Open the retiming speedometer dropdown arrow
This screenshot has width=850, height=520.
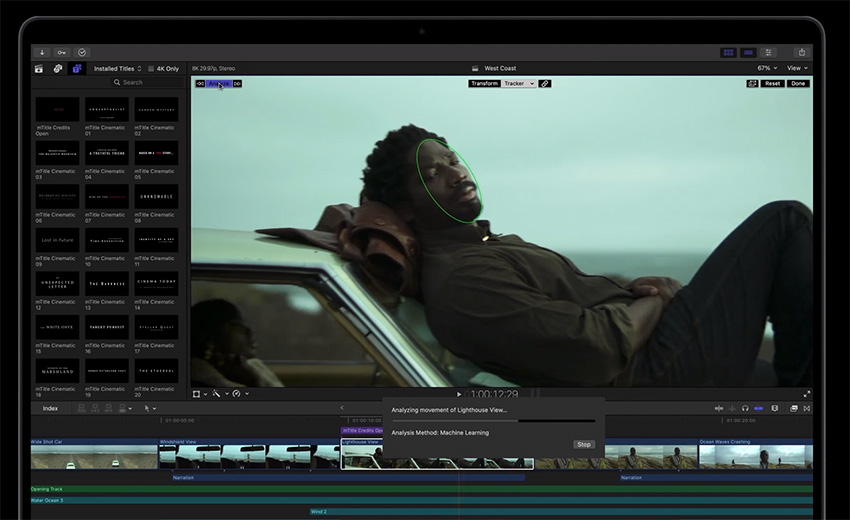coord(247,394)
